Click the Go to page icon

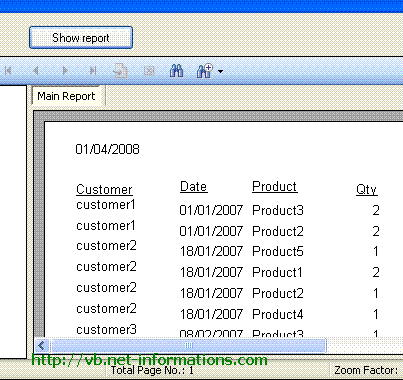[120, 71]
